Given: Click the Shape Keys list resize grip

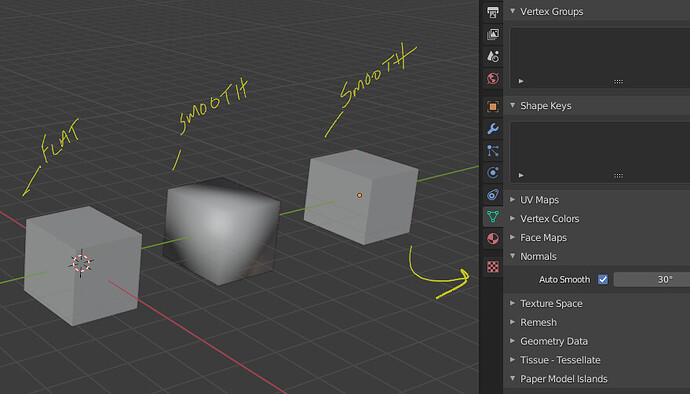Looking at the screenshot, I should pos(618,176).
